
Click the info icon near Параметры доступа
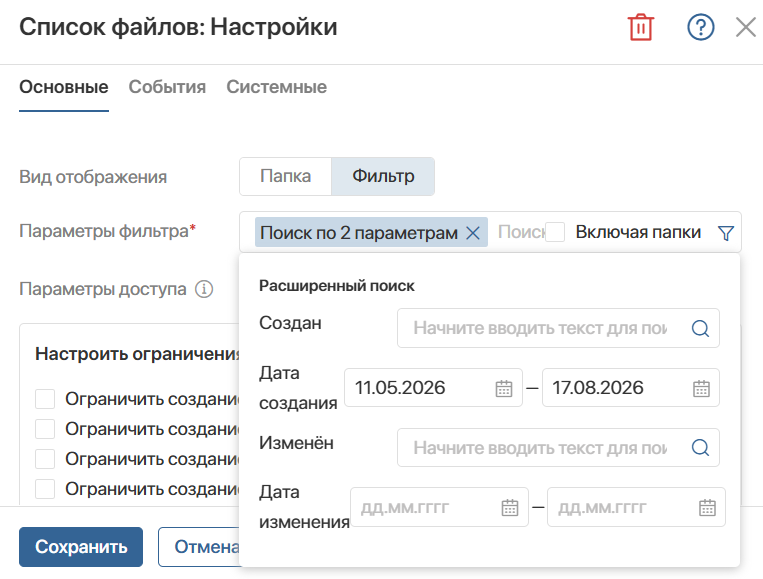coord(204,289)
